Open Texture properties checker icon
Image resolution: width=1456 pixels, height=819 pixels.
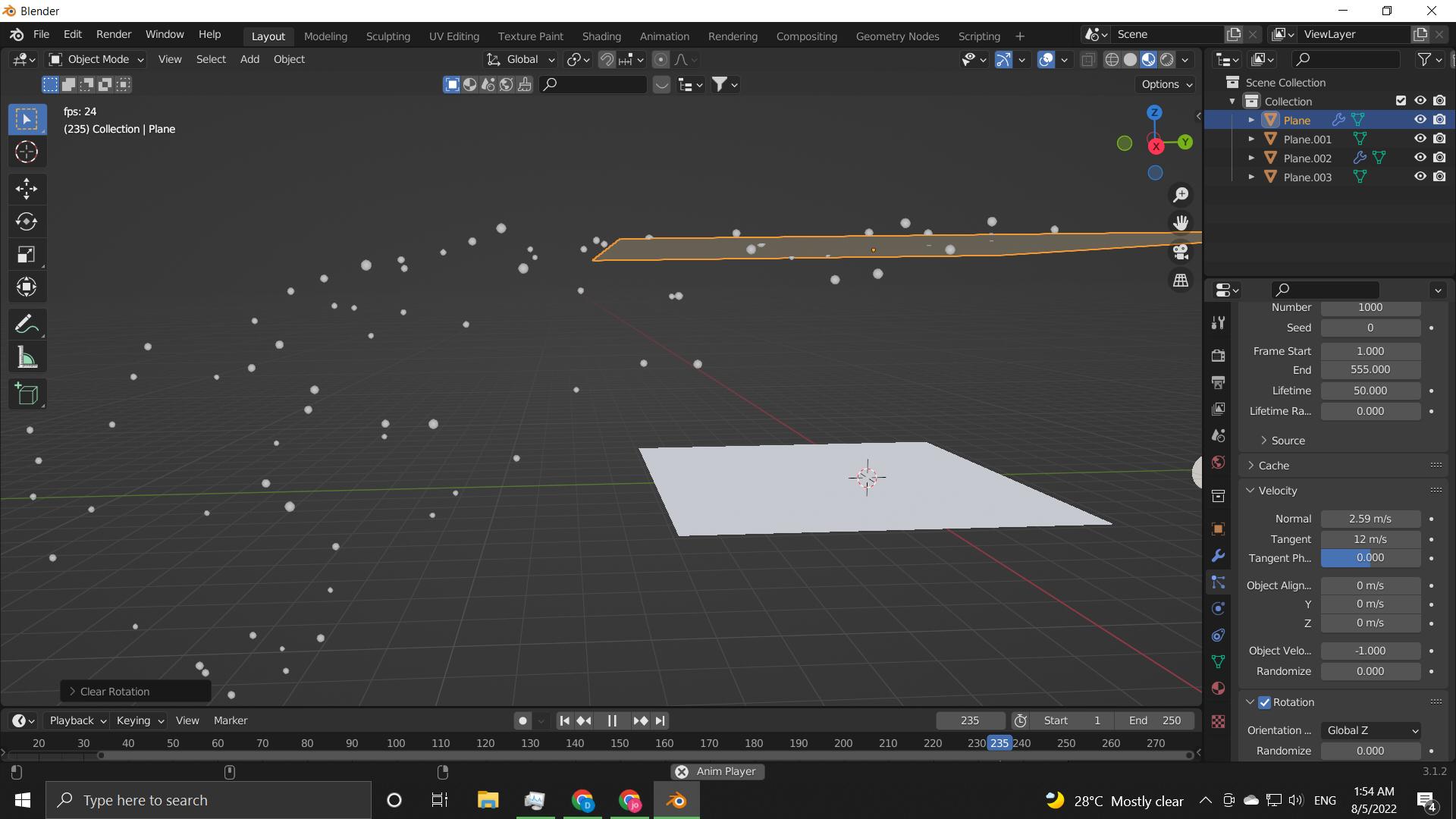pos(1218,722)
